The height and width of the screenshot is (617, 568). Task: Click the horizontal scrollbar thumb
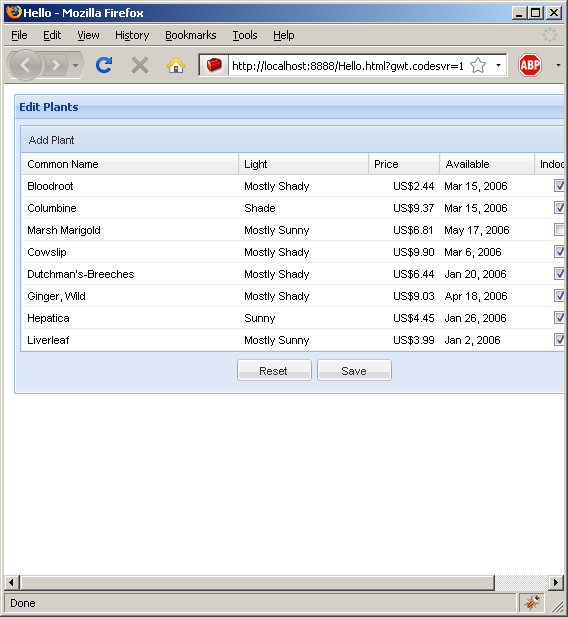(257, 582)
